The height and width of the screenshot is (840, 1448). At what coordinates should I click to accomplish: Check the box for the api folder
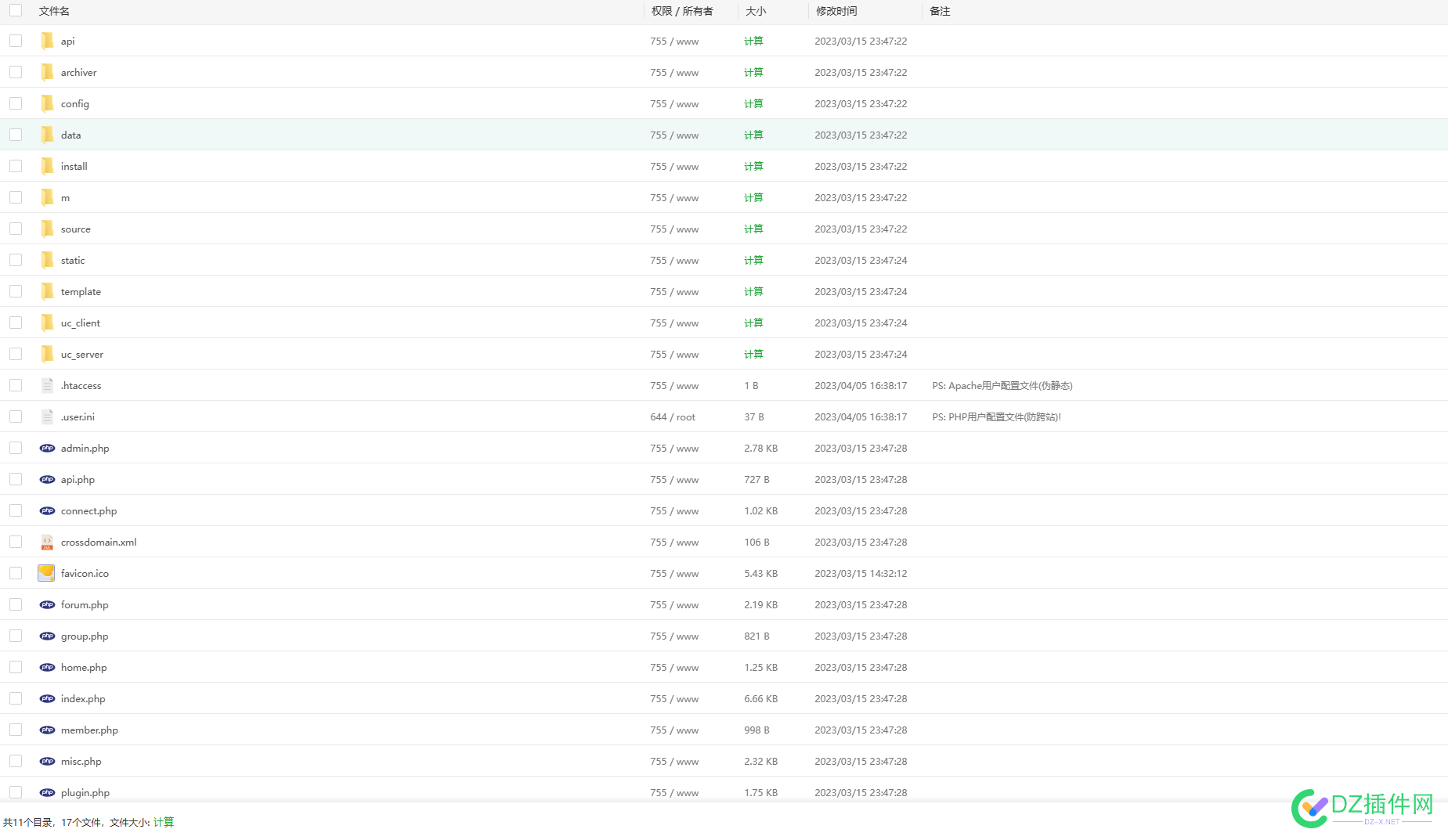[16, 41]
